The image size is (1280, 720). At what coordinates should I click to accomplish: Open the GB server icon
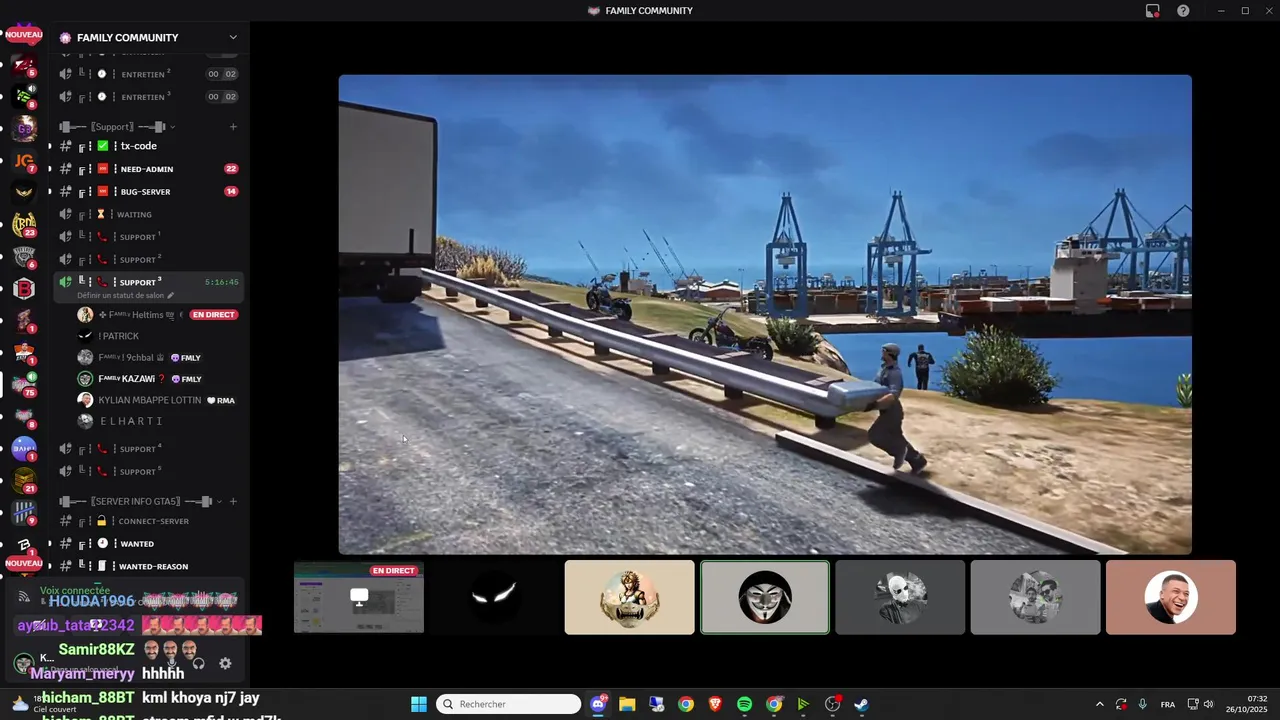(x=24, y=128)
